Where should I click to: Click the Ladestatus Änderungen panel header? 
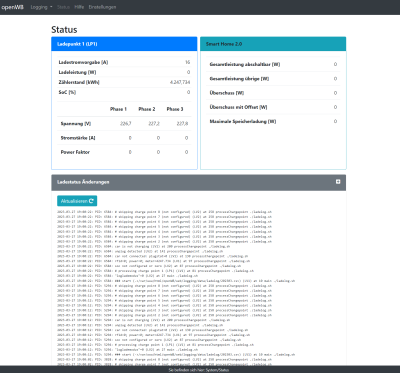tap(199, 182)
